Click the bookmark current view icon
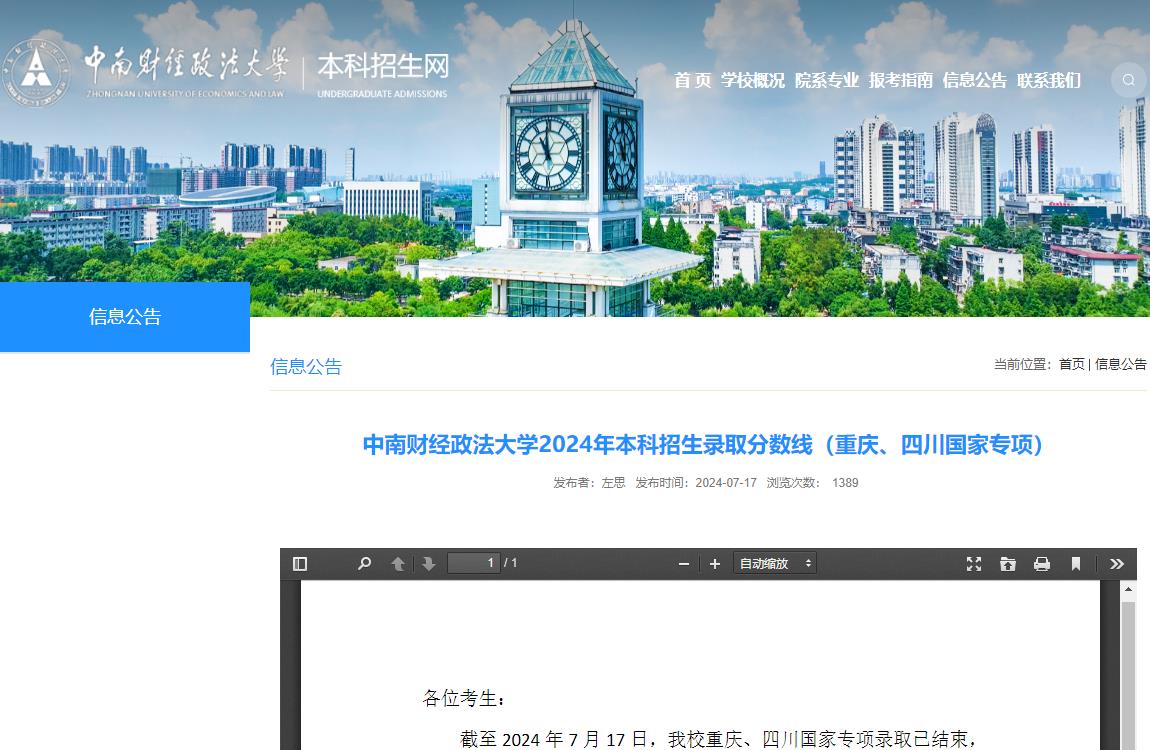This screenshot has height=750, width=1150. click(1076, 564)
